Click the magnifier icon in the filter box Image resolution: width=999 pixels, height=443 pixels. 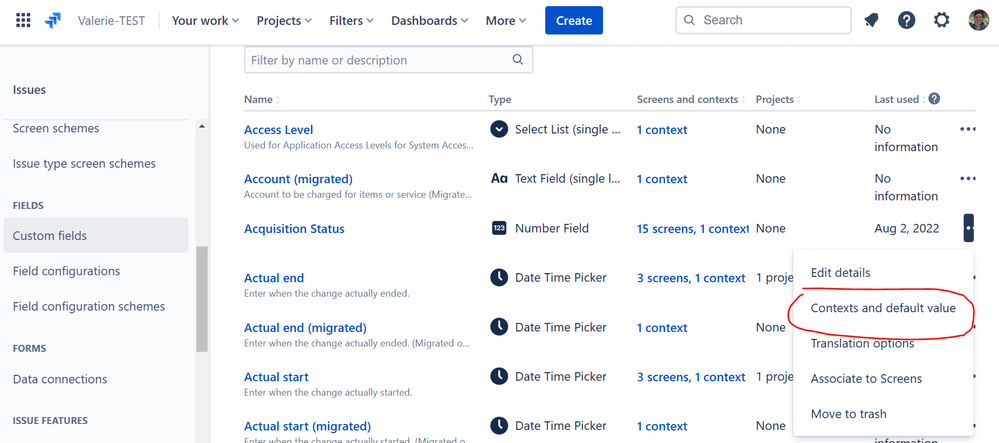(x=518, y=60)
